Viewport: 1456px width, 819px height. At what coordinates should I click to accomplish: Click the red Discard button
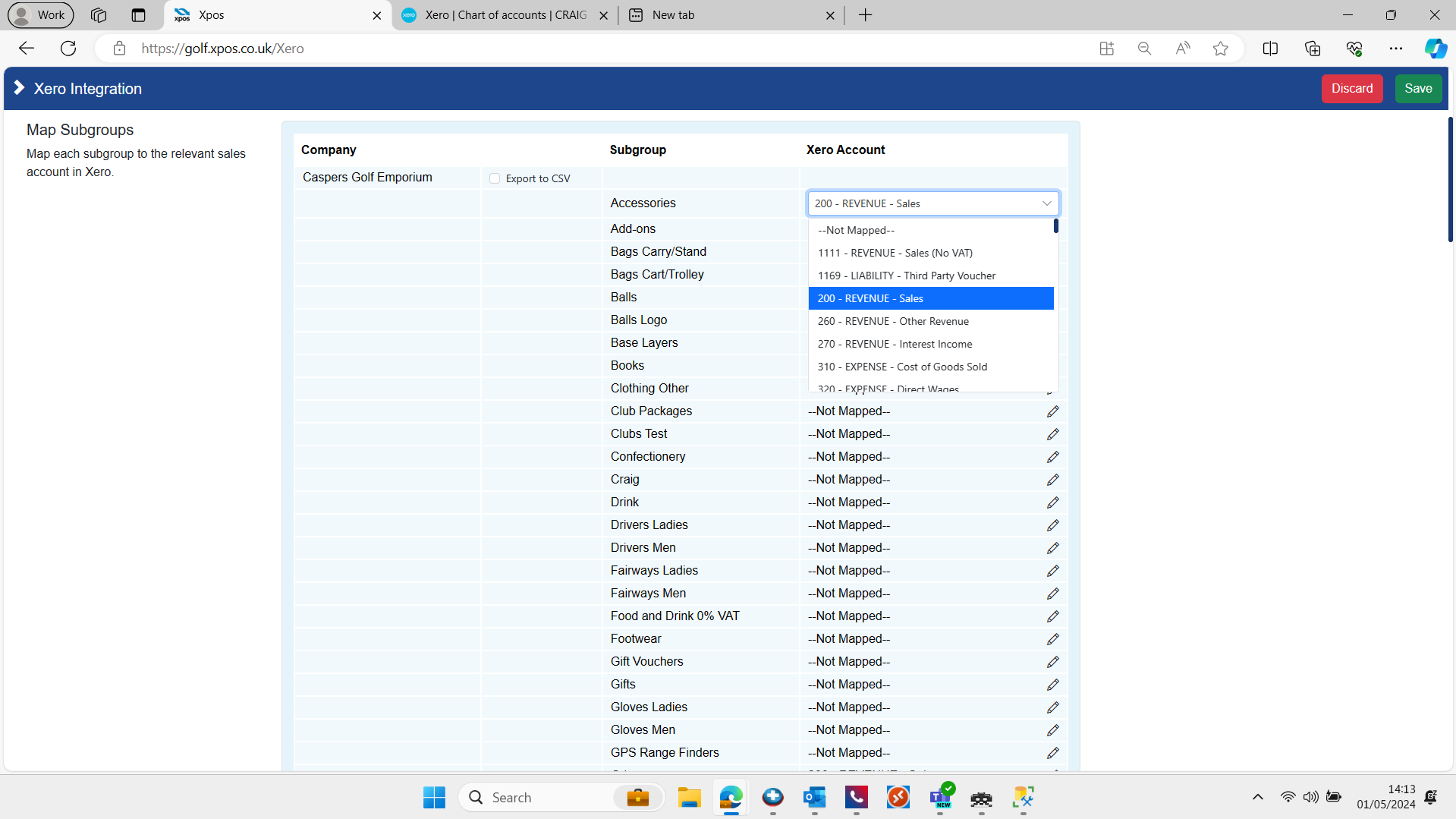[1352, 89]
